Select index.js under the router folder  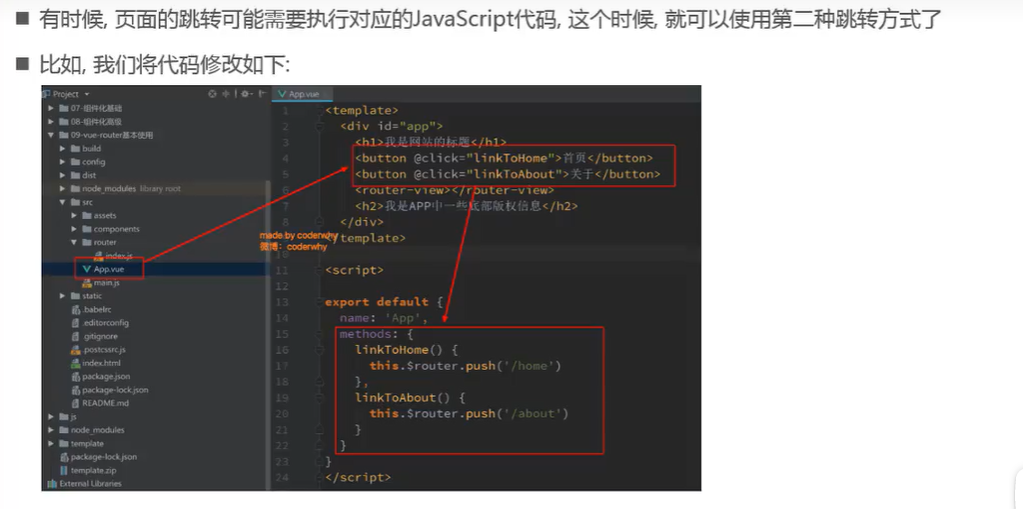[x=119, y=256]
